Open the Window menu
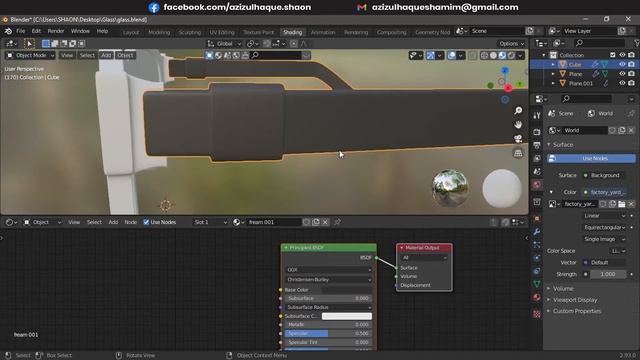Viewport: 640px width, 360px height. click(80, 31)
